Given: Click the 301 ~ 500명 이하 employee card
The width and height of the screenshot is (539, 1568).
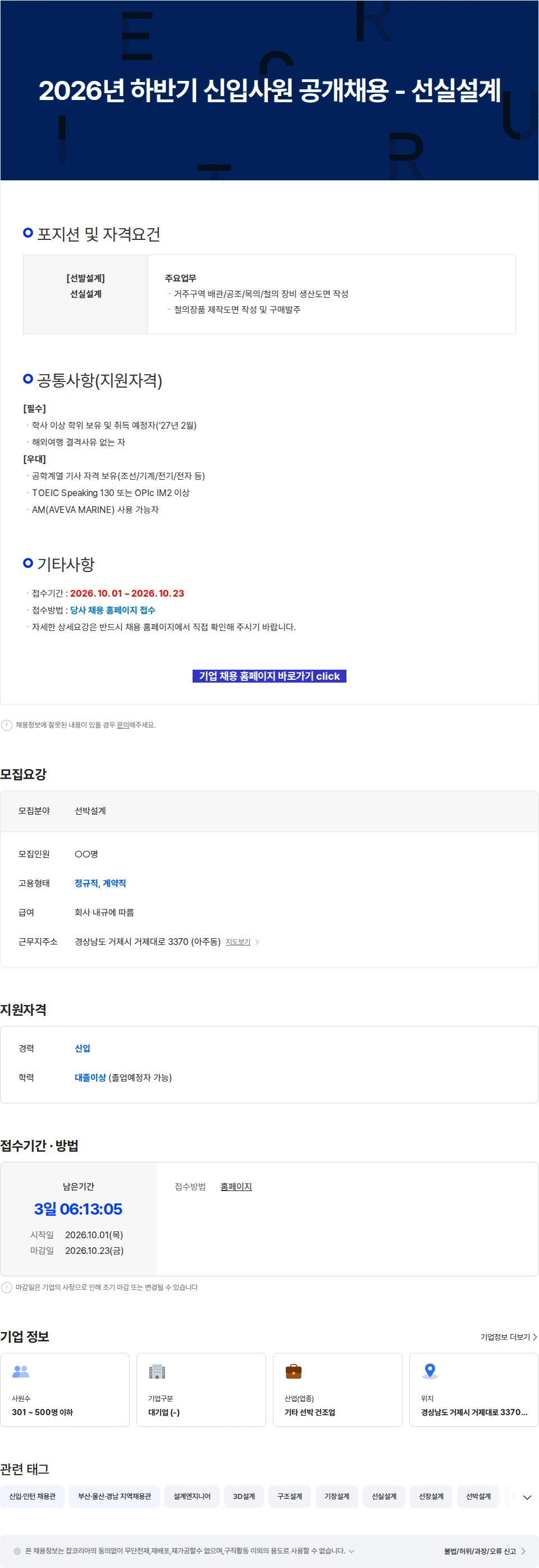Looking at the screenshot, I should 65,1390.
